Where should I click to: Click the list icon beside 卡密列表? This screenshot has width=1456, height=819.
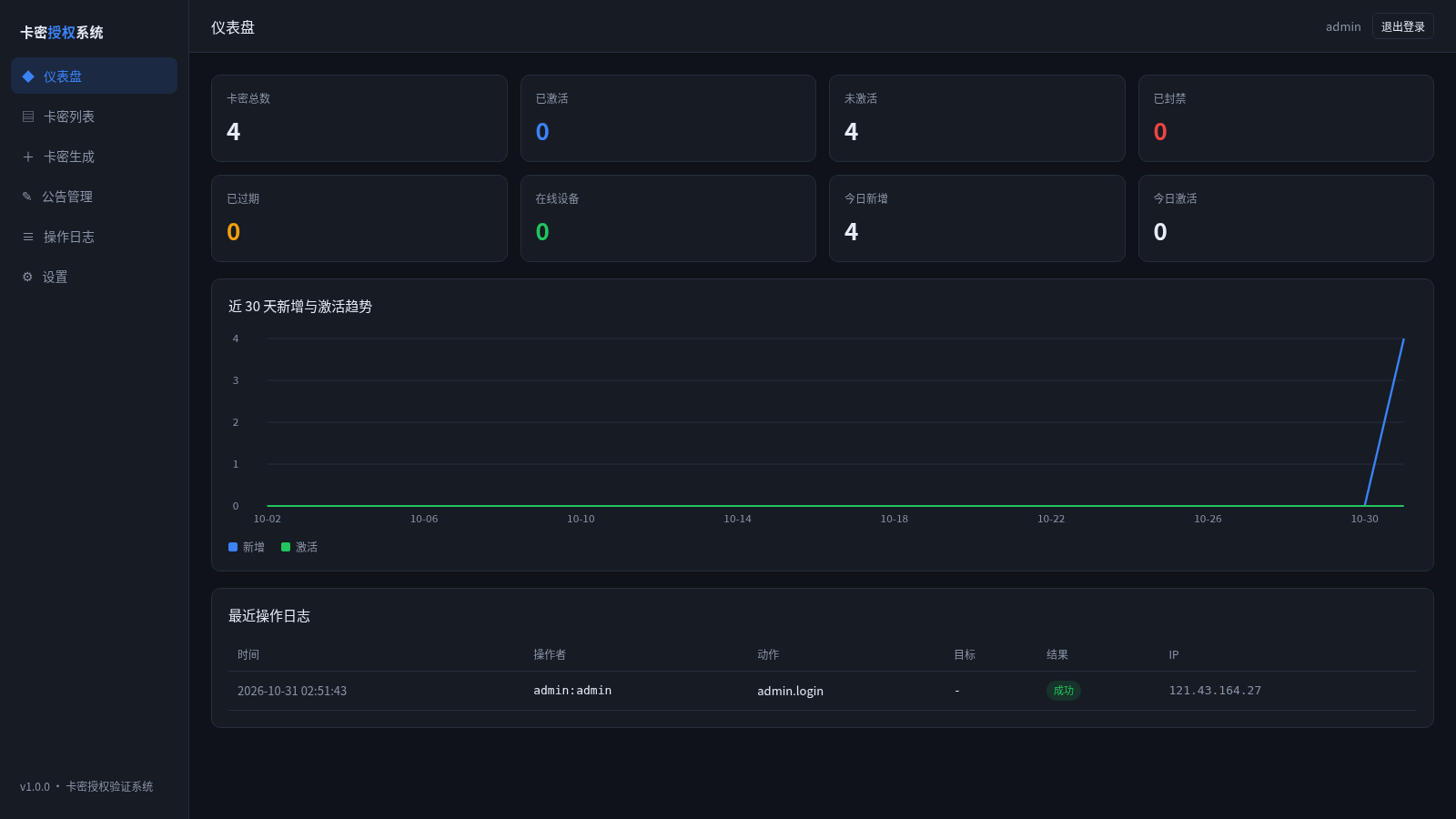[28, 116]
